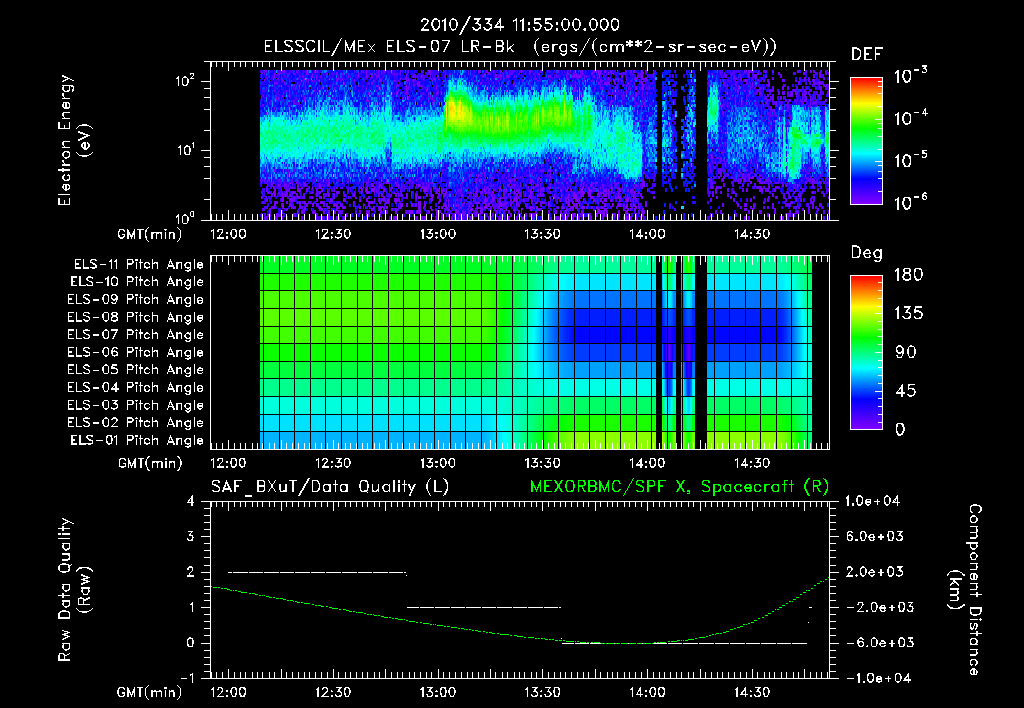The width and height of the screenshot is (1024, 708).
Task: Click the ELS-07 Pitch Angle row label
Action: pyautogui.click(x=135, y=334)
